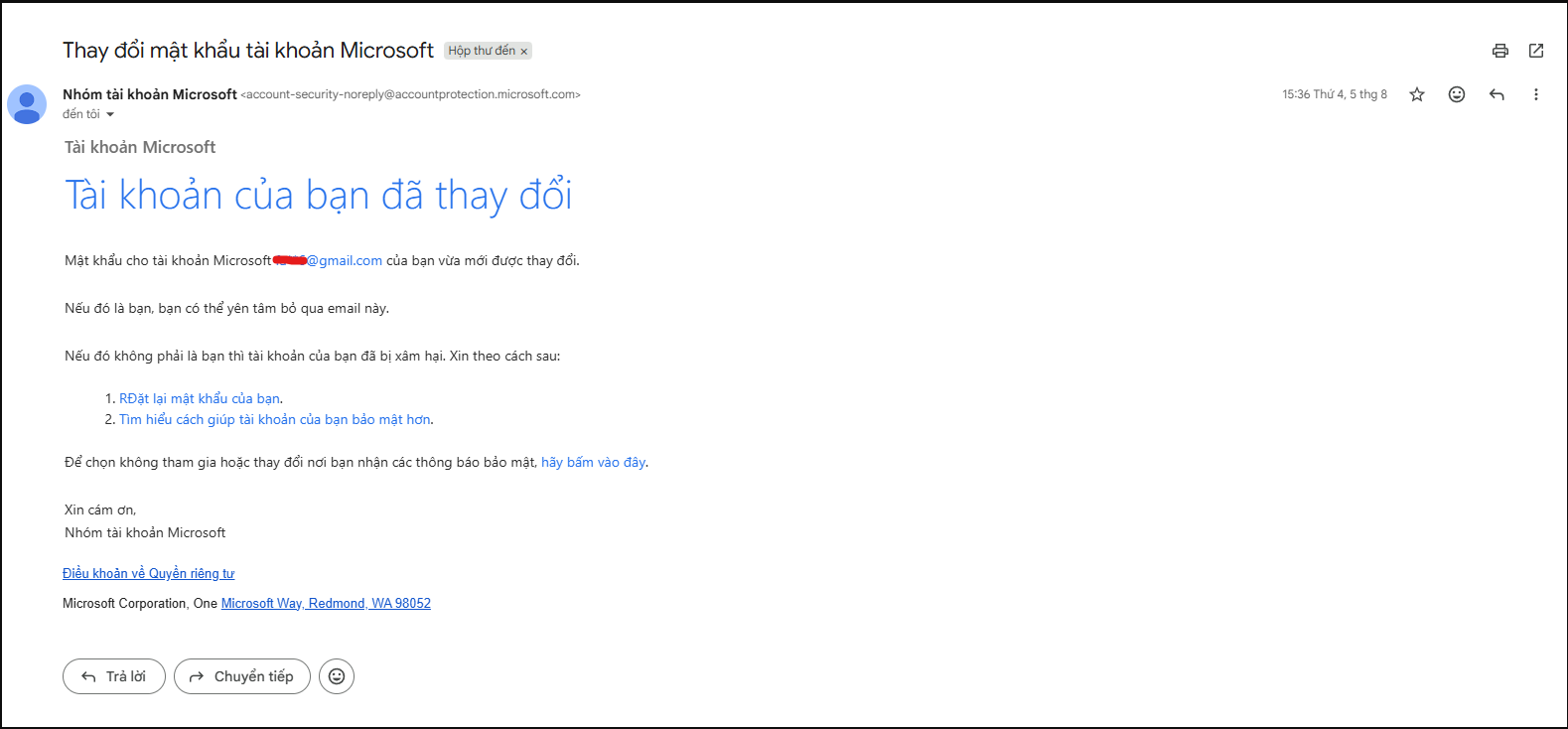
Task: Click the text 'Microsoft Corporation, One'
Action: coord(140,603)
